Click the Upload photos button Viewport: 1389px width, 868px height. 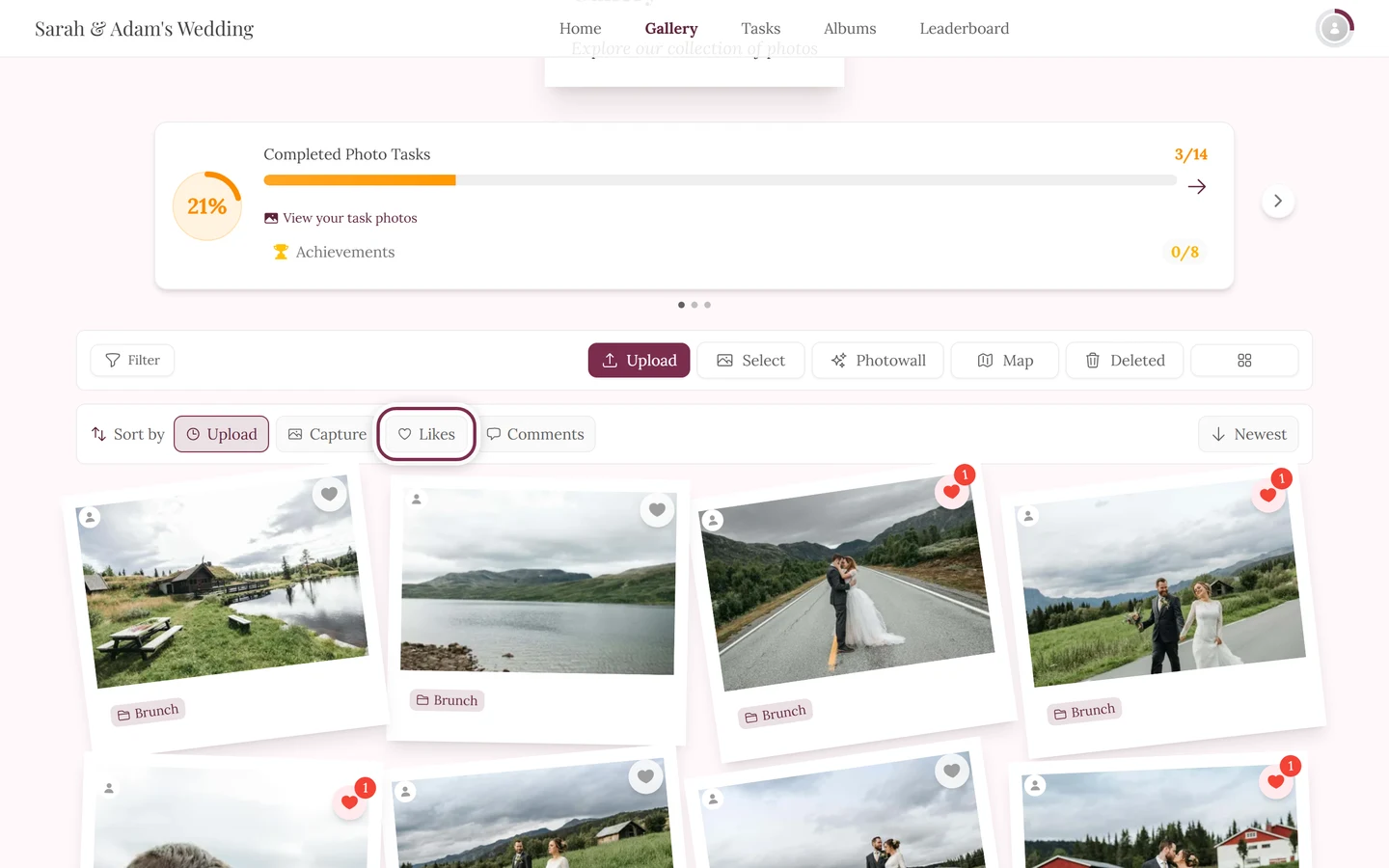(x=639, y=361)
